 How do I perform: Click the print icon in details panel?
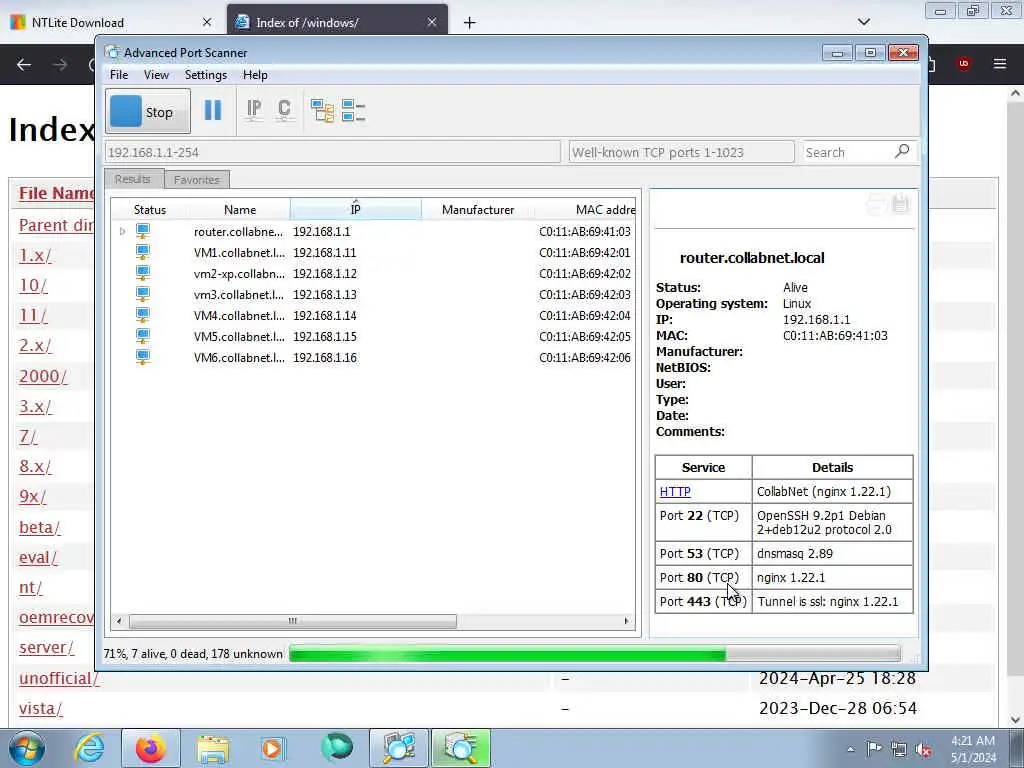(876, 204)
